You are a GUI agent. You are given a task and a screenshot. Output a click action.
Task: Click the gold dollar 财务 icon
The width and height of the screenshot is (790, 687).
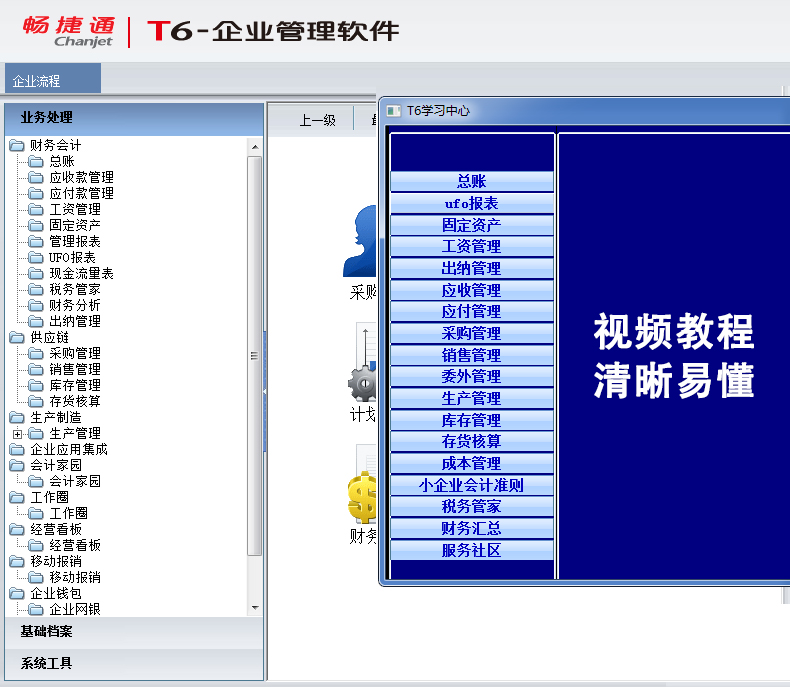[362, 497]
